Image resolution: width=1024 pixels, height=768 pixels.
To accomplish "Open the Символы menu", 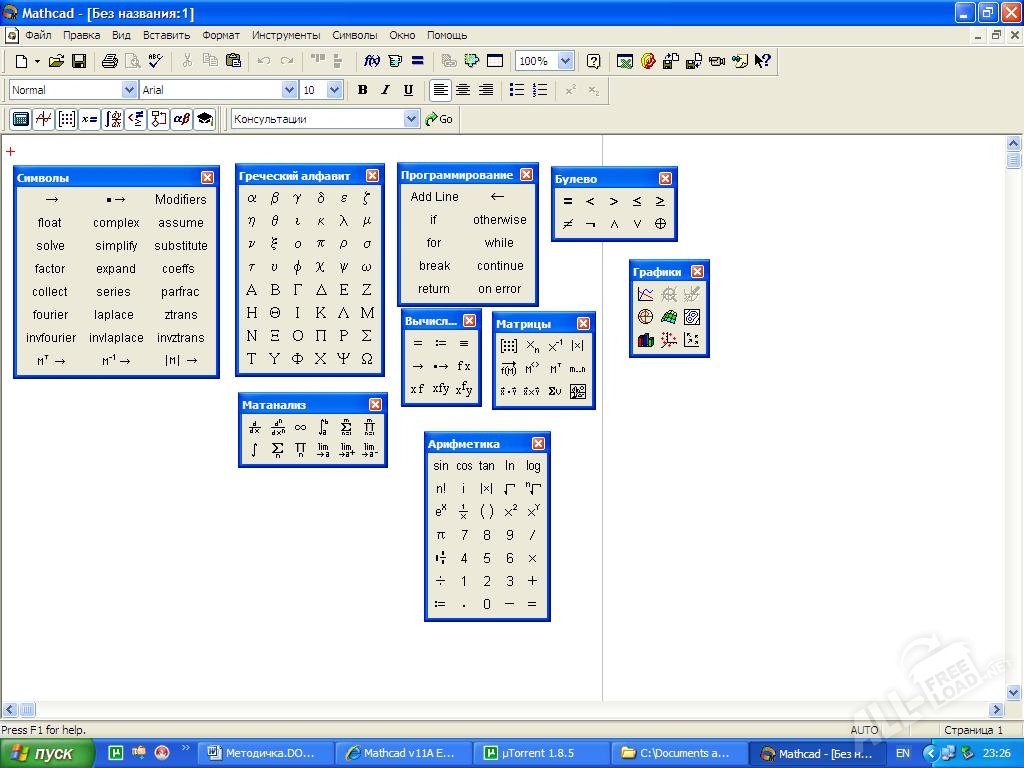I will (354, 35).
